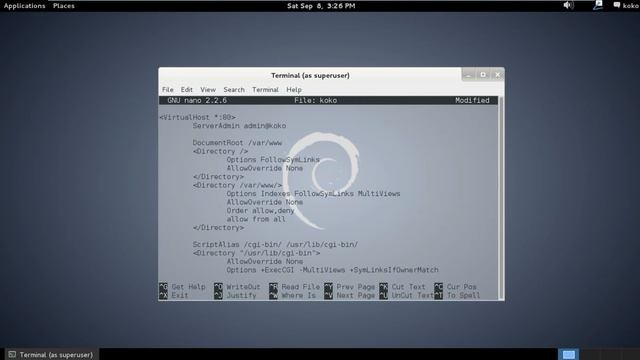Click the line '<Directory "/usr/lib/cgi-bin">'
Viewport: 640px width, 360px height.
[256, 253]
